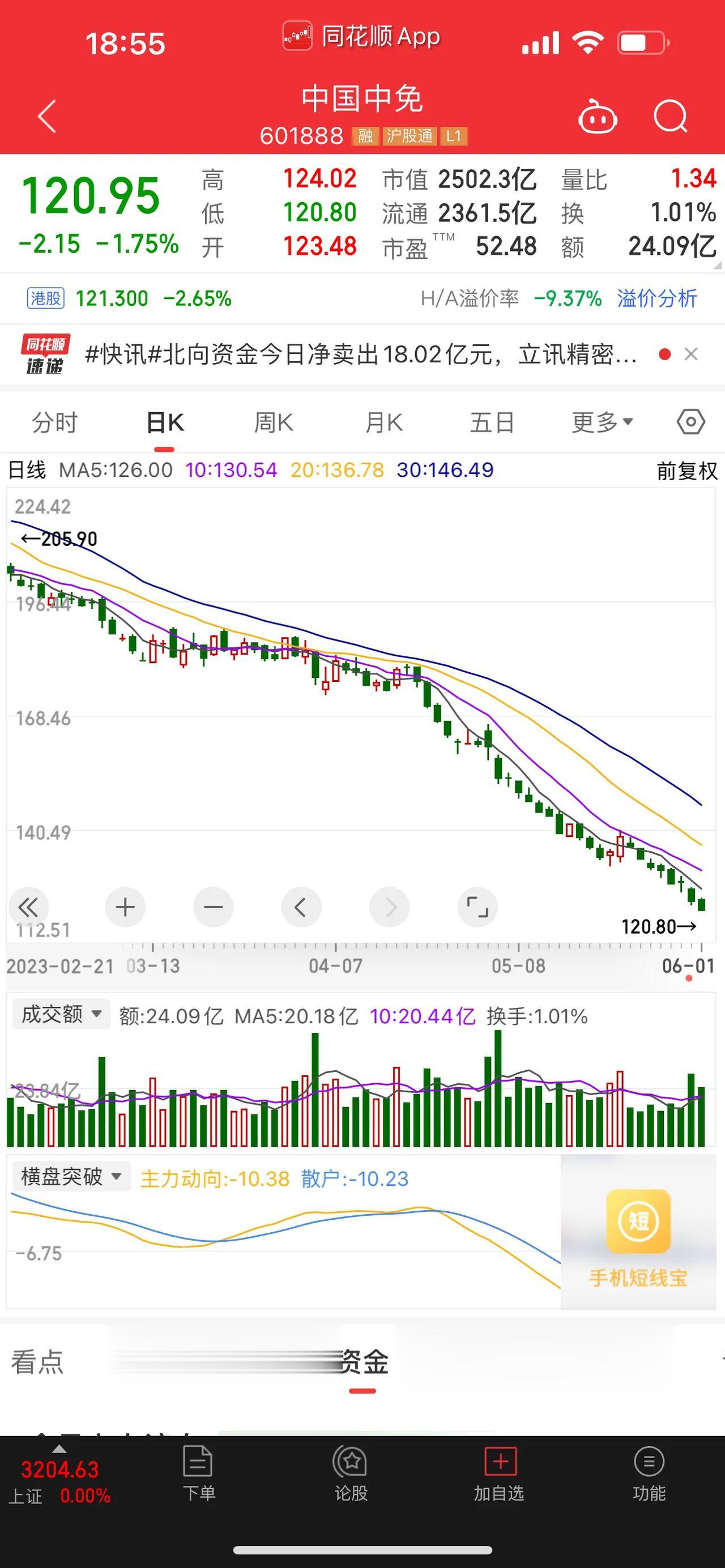This screenshot has width=725, height=1568.
Task: Go back with the left arrow icon
Action: coord(48,116)
